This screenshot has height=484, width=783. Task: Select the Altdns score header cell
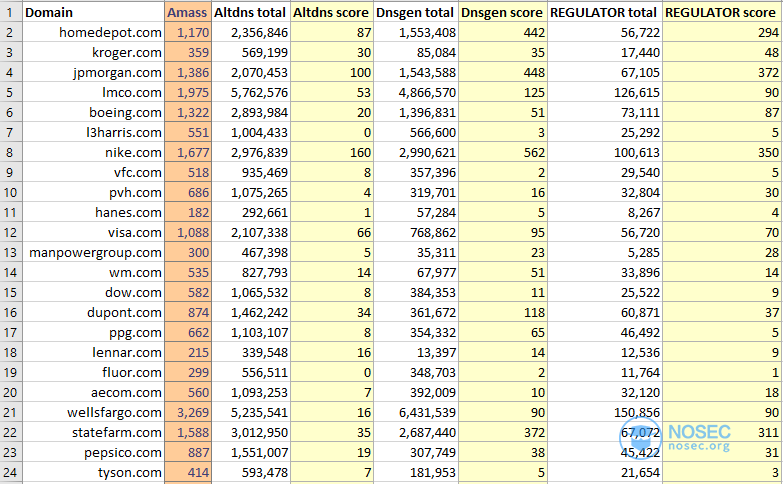pyautogui.click(x=332, y=12)
